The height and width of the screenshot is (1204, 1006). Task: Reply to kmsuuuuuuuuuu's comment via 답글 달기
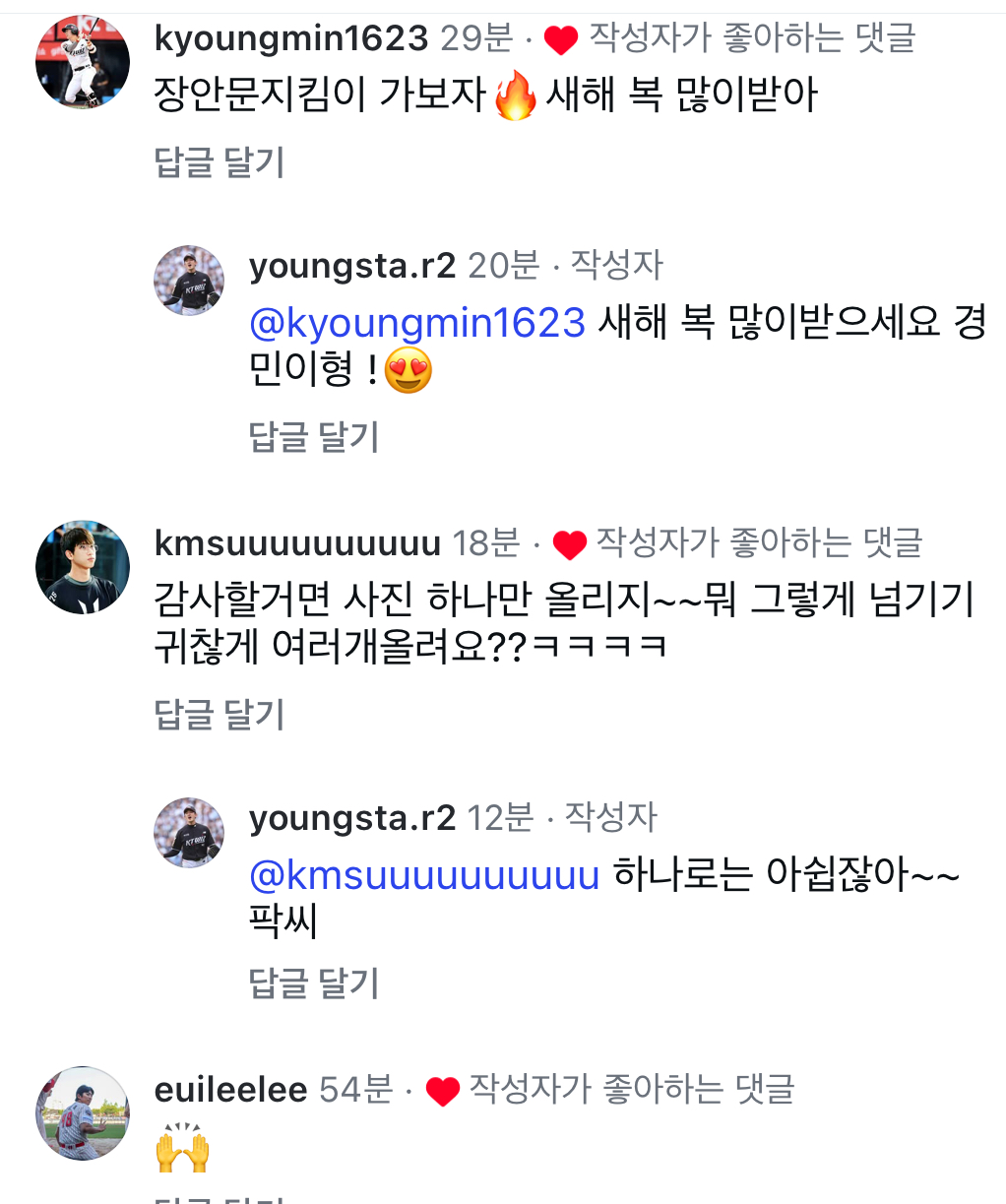click(x=220, y=715)
